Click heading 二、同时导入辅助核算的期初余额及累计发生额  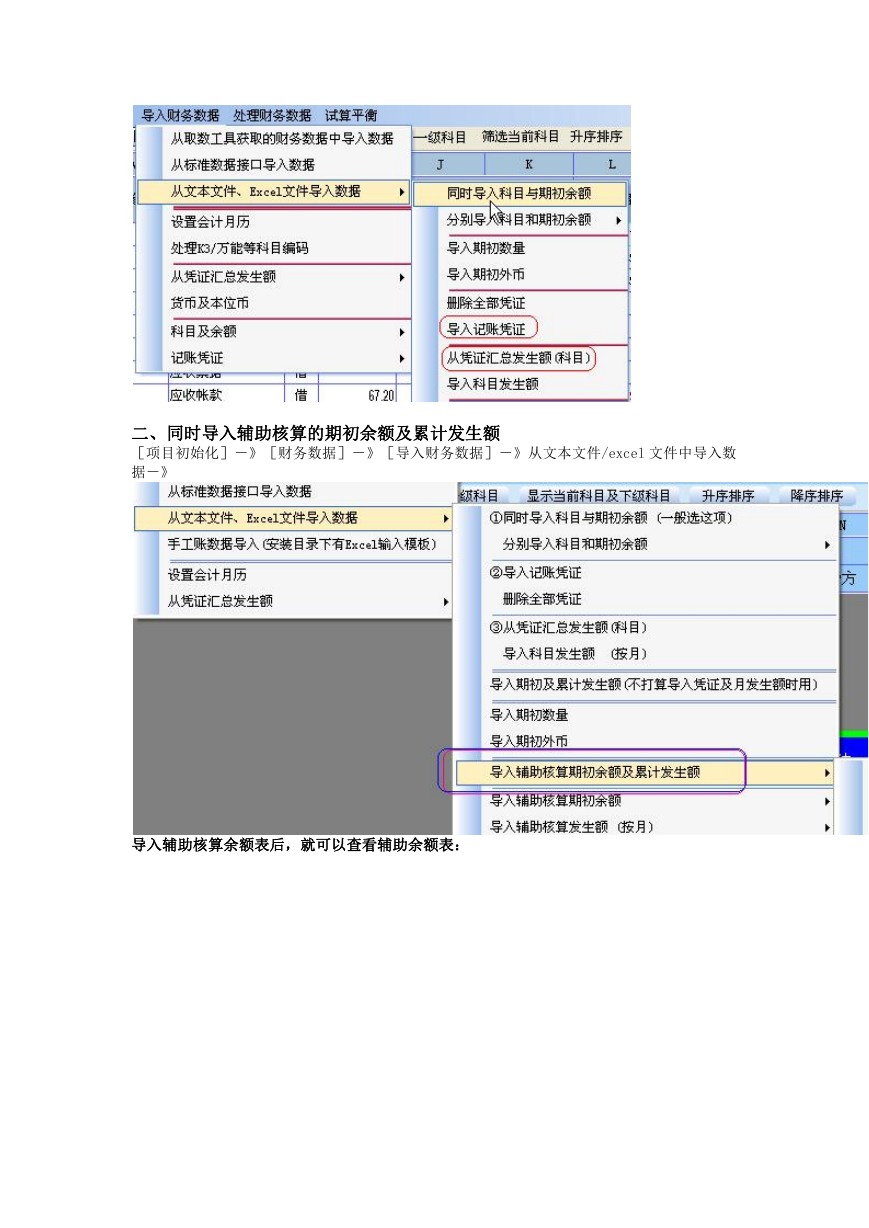point(315,431)
